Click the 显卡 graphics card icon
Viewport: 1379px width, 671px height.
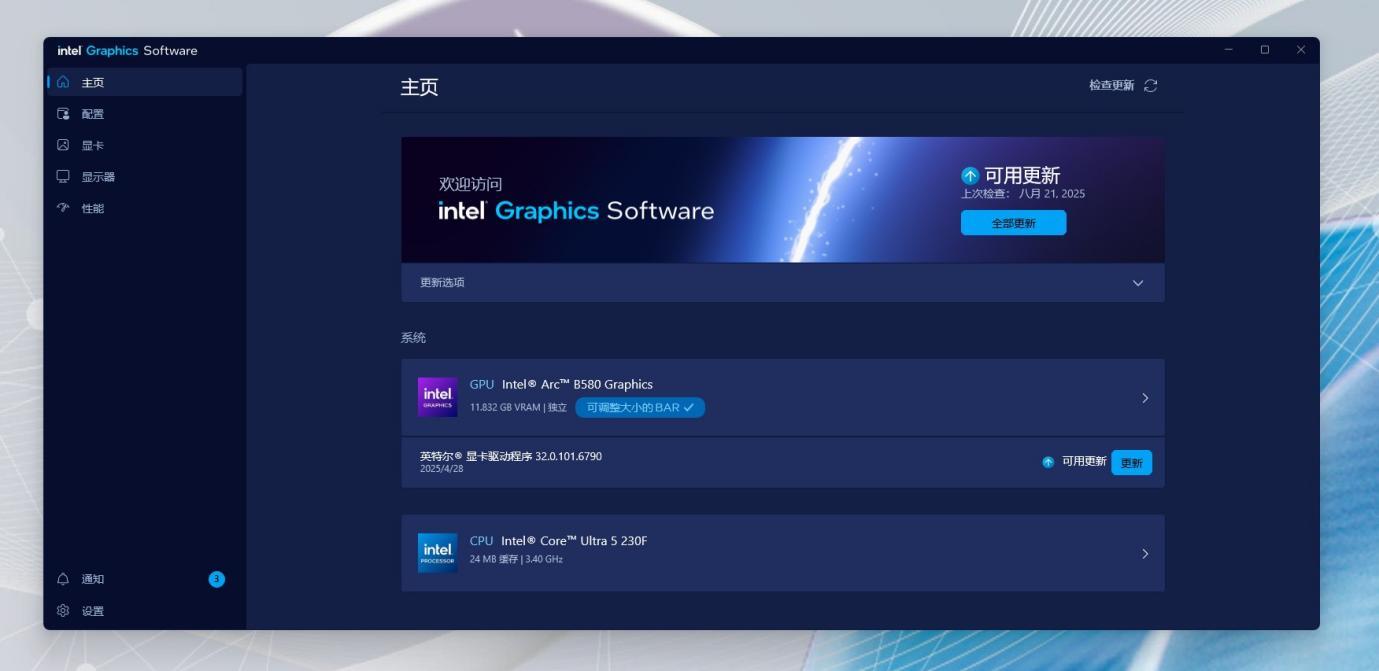click(x=63, y=145)
